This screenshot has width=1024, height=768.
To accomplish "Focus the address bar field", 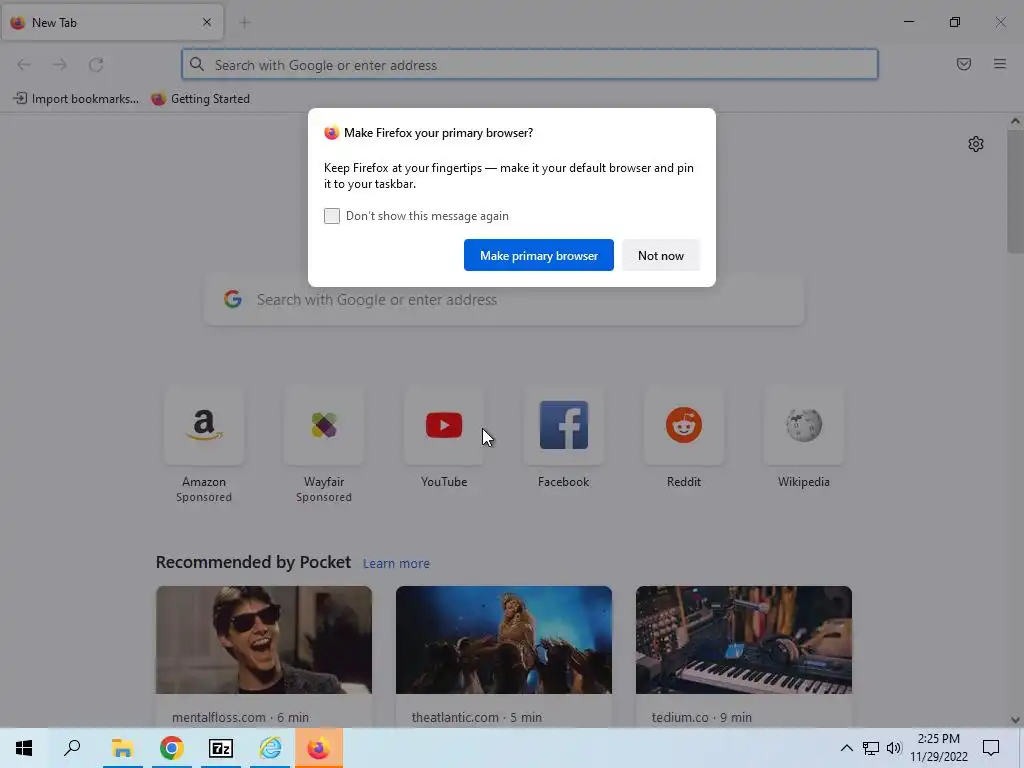I will tap(530, 65).
